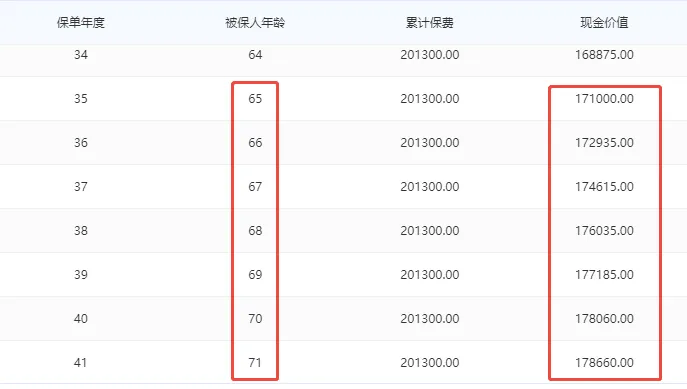Select policy year cell 41
The height and width of the screenshot is (389, 687).
pos(81,363)
